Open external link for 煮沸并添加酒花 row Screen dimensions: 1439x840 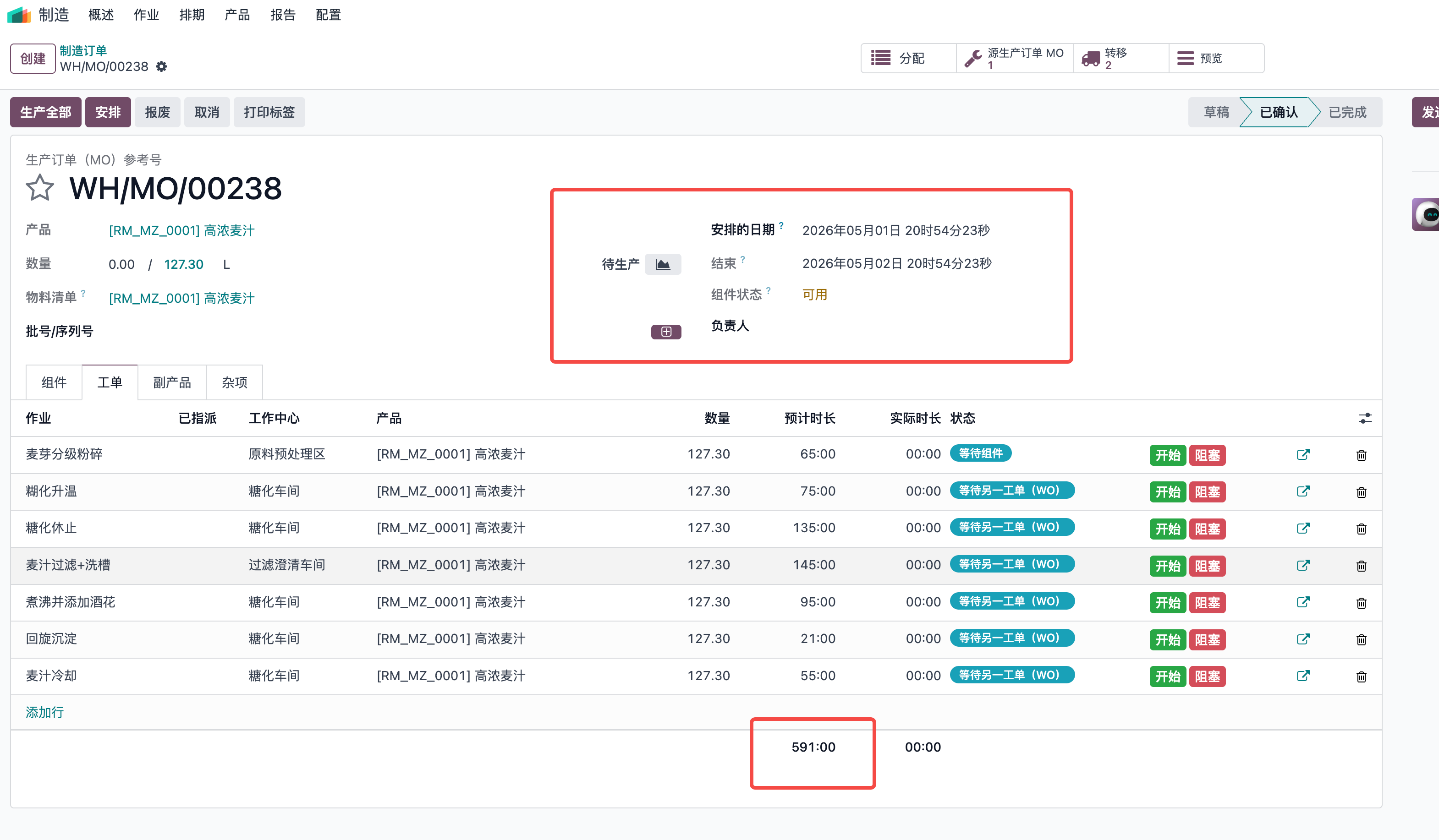pos(1302,602)
